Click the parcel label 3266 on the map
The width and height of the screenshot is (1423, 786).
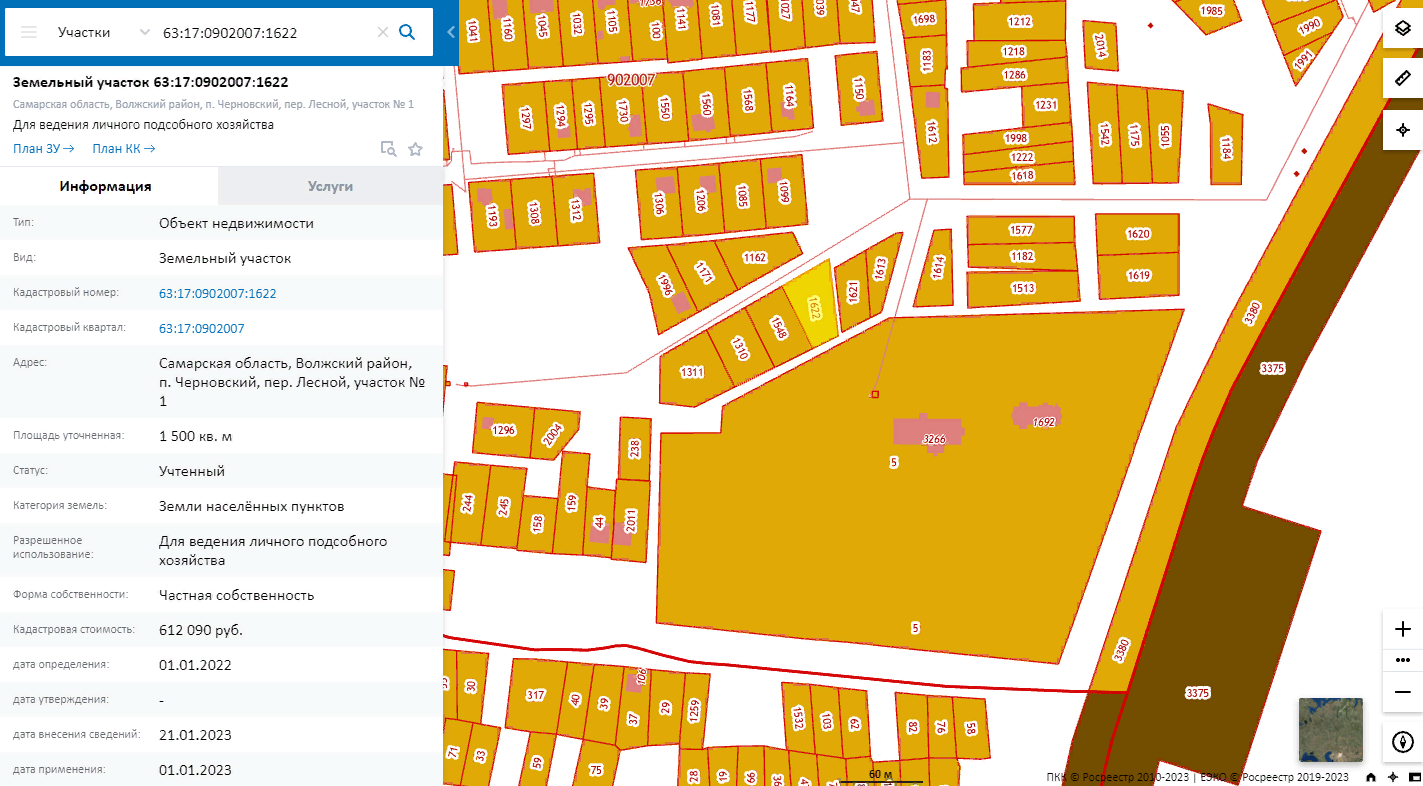pos(934,439)
